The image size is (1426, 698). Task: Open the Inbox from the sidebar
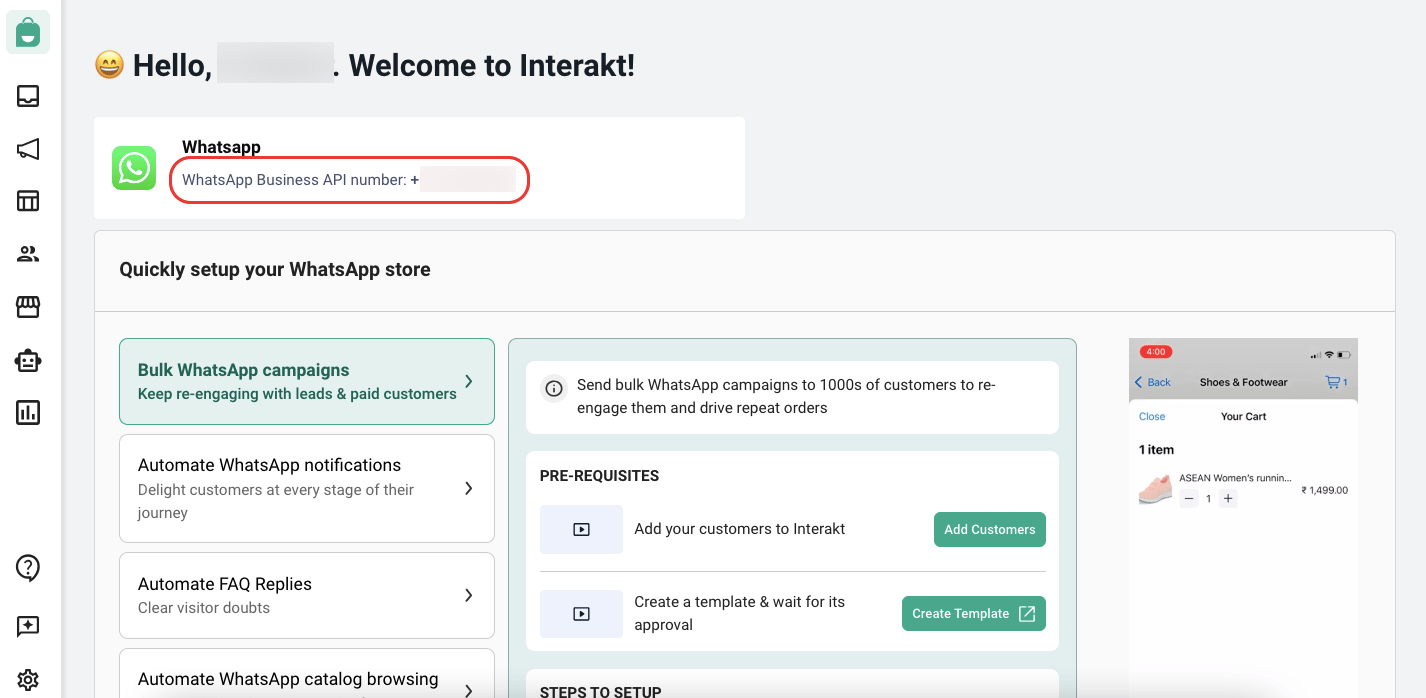click(28, 96)
